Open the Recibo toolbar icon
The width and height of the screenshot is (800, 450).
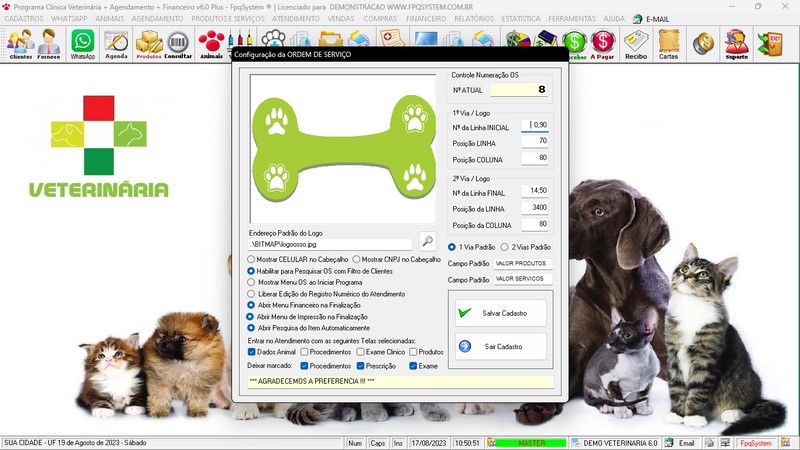click(635, 43)
